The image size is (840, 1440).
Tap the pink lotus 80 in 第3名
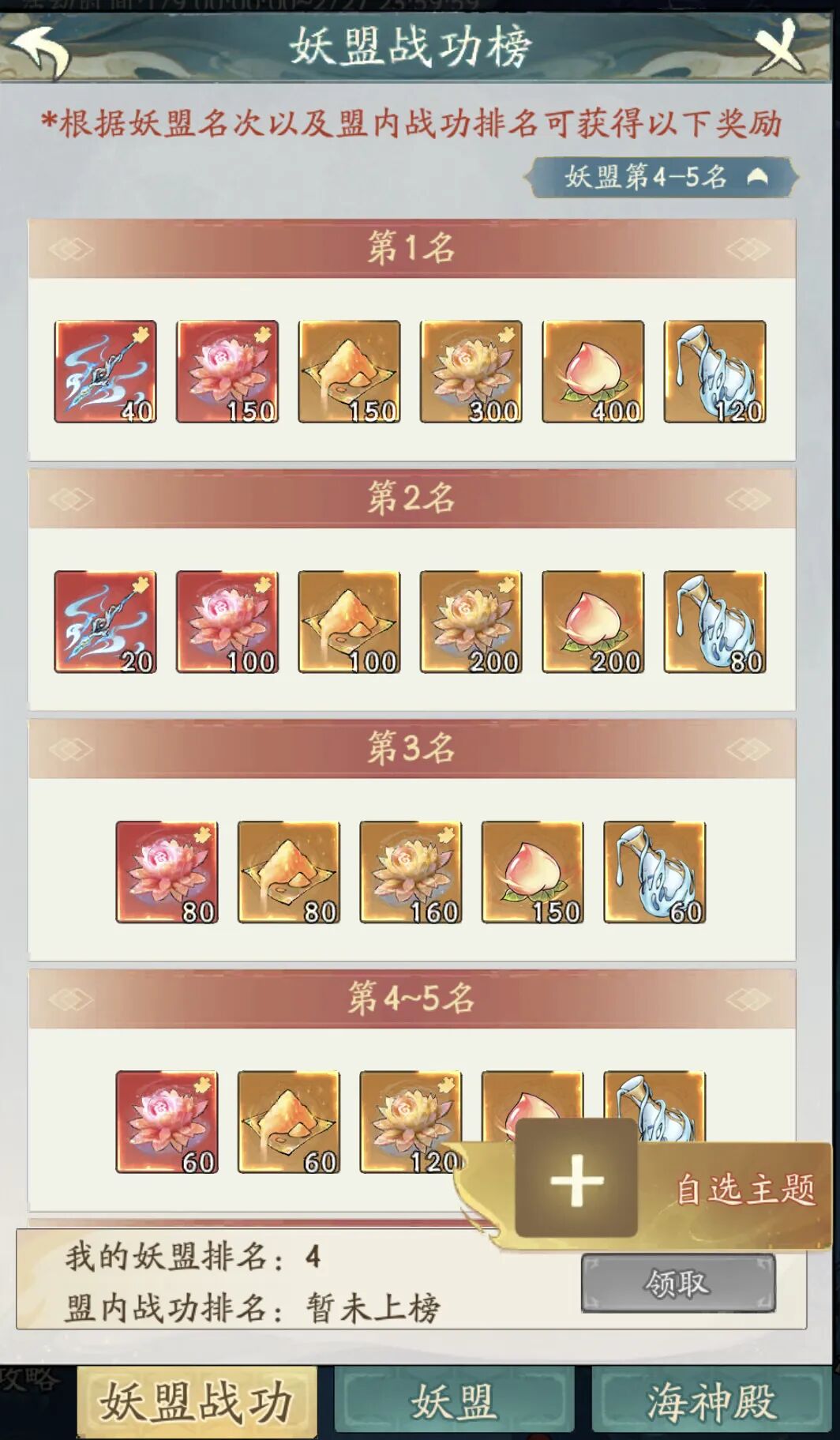point(167,872)
